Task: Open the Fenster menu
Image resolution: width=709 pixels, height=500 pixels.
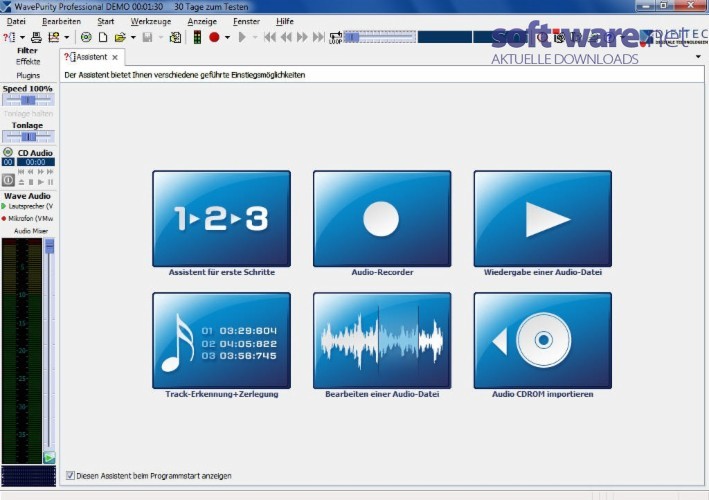Action: pos(246,21)
